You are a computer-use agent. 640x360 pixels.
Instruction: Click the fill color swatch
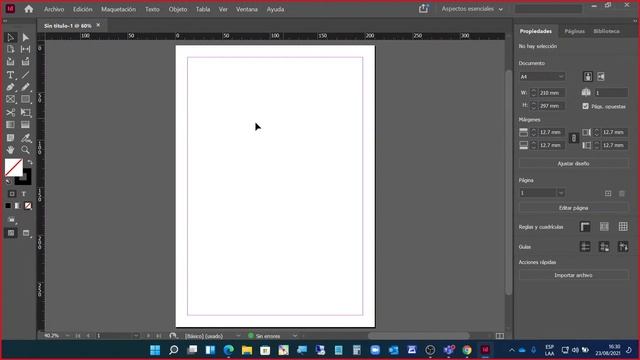(x=13, y=167)
